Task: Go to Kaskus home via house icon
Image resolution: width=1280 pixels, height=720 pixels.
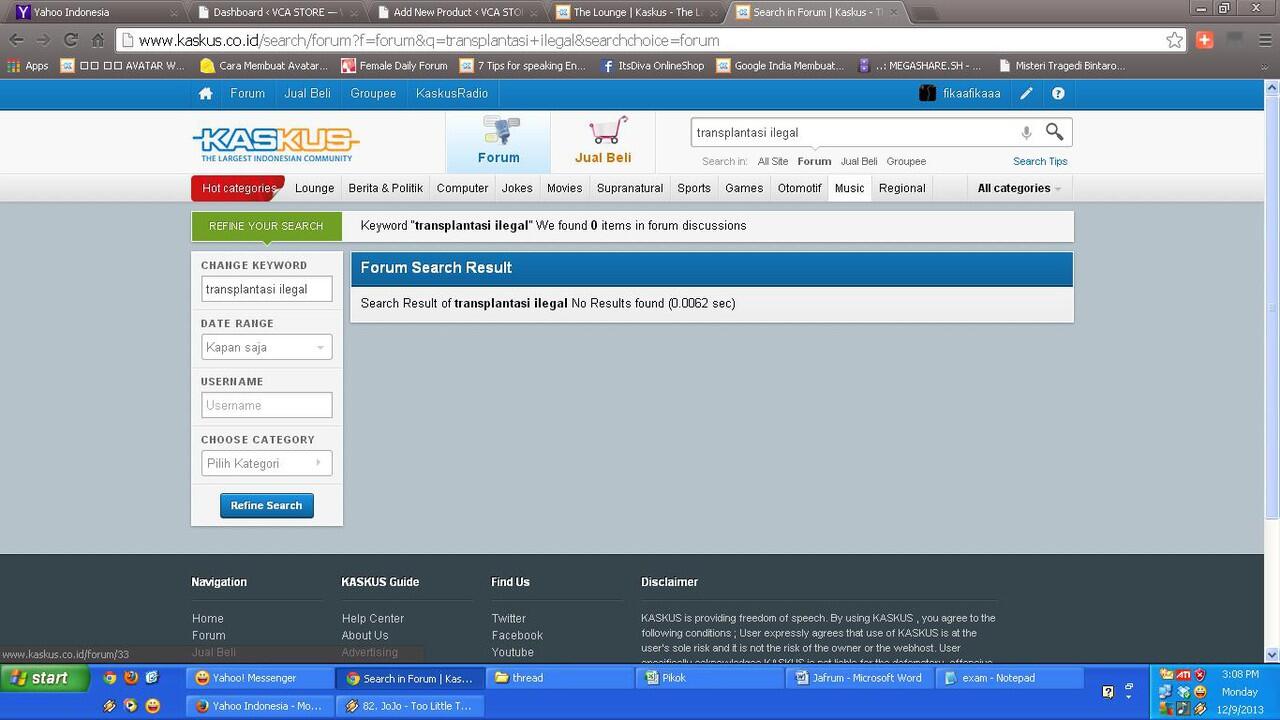Action: tap(205, 93)
